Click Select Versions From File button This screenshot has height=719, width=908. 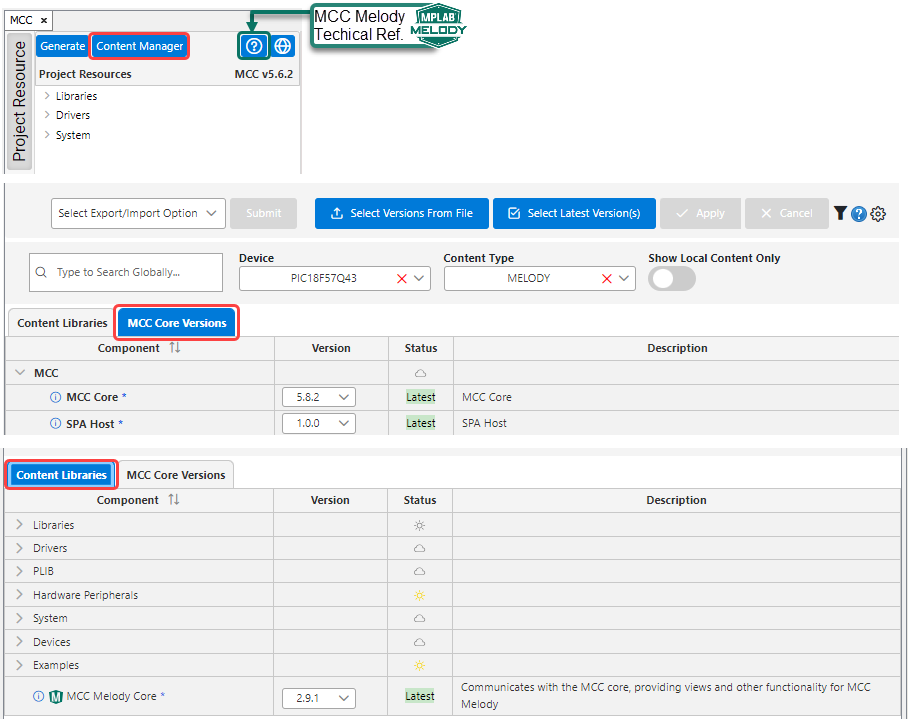tap(402, 213)
